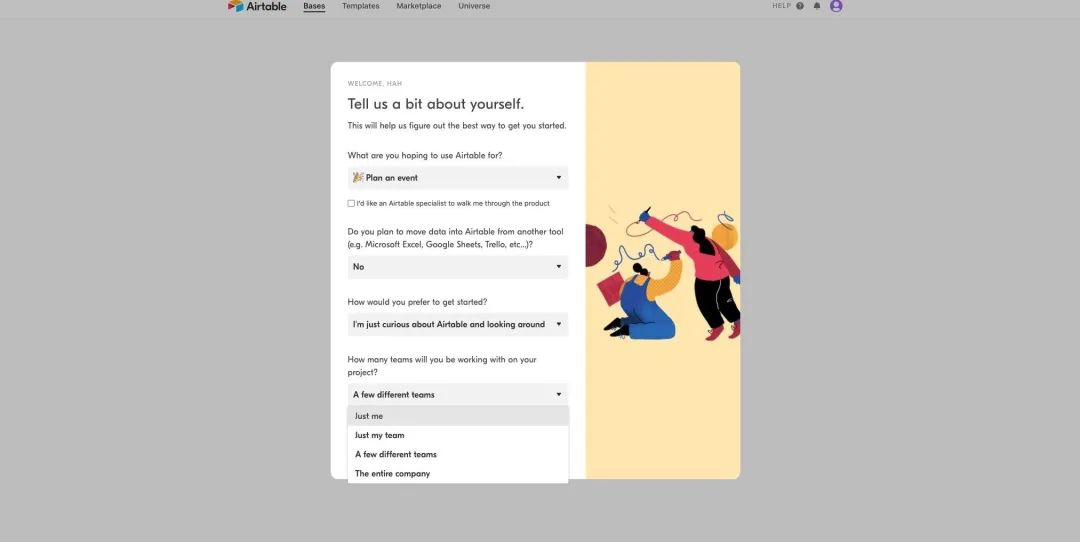Click the illustration of two people drawing
Viewport: 1080px width, 542px height.
pos(663,273)
